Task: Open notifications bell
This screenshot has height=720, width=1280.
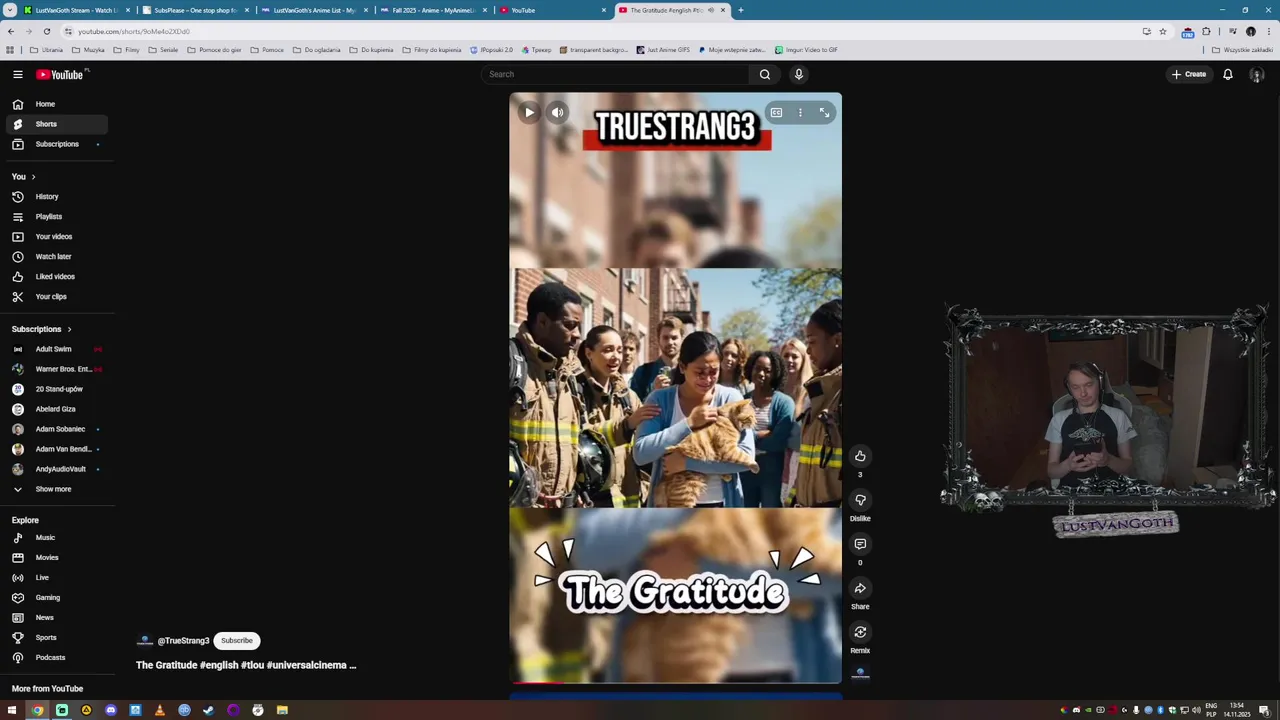Action: 1228,74
